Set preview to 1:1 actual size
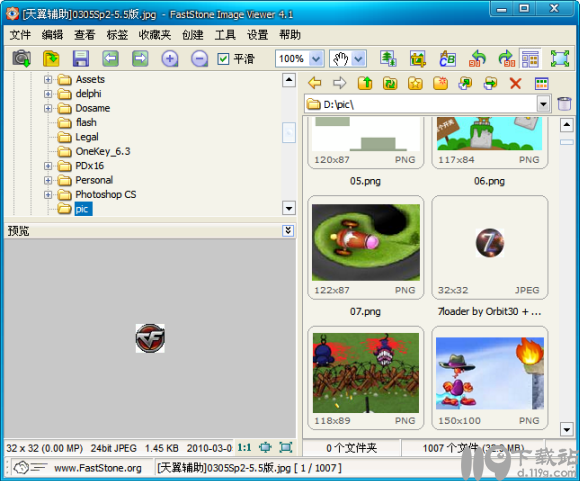The image size is (580, 481). [x=244, y=448]
